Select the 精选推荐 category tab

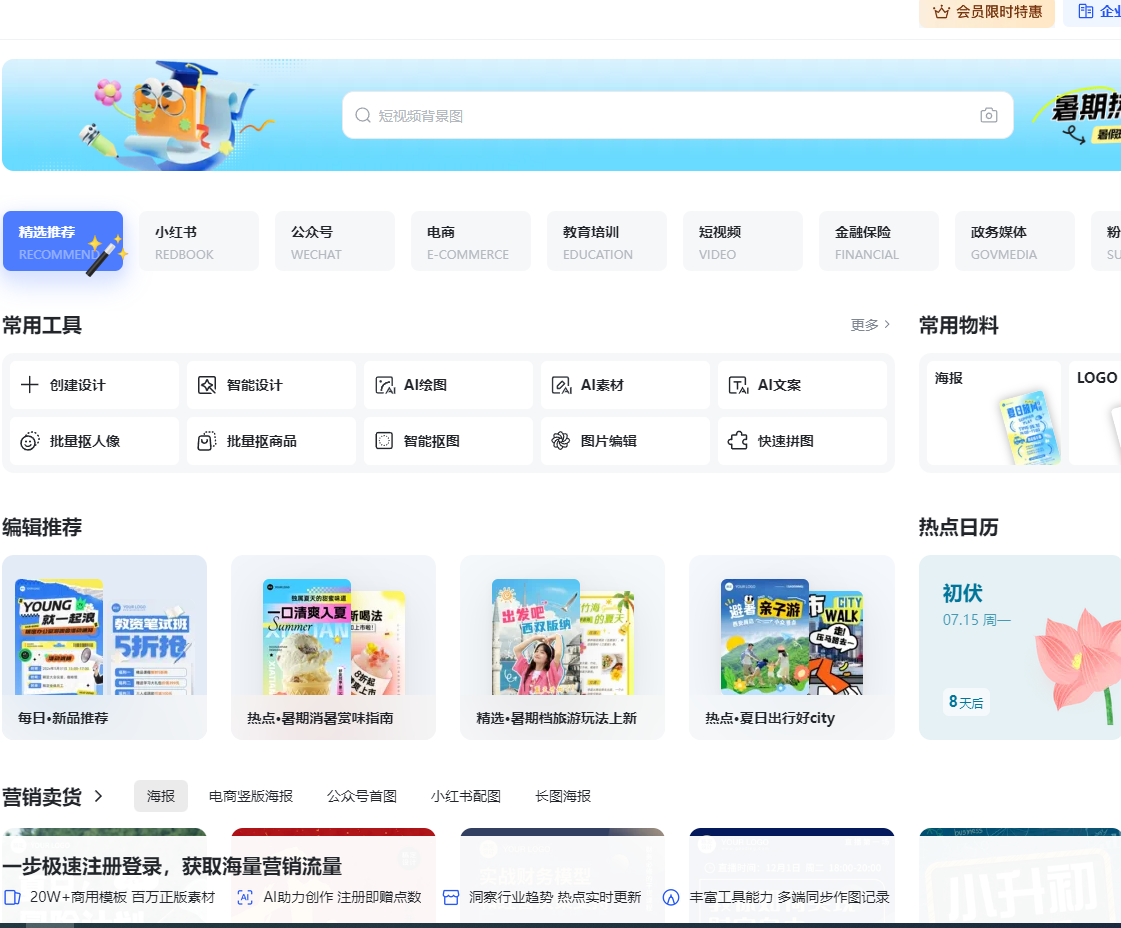[63, 241]
